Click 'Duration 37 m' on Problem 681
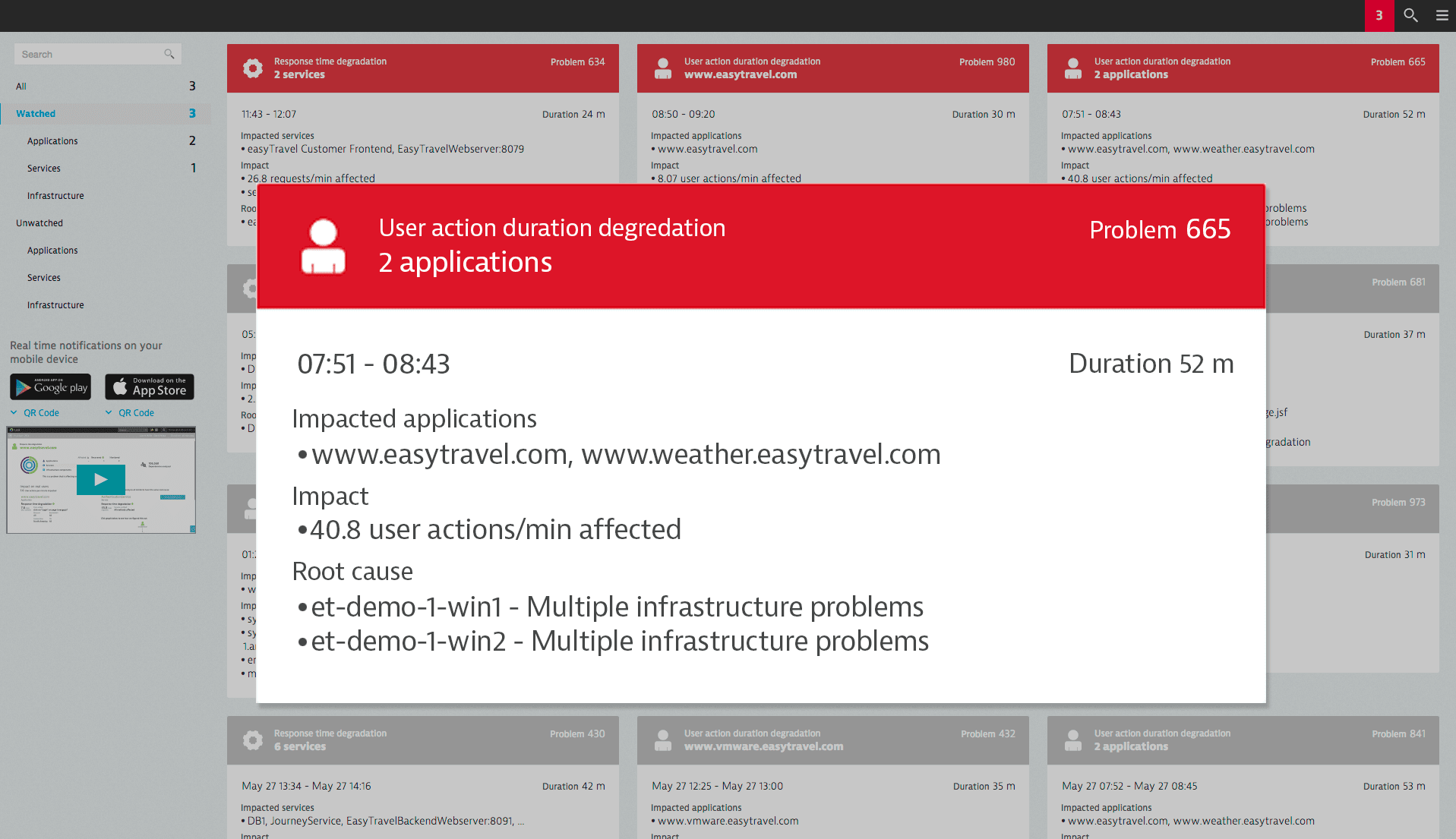The height and width of the screenshot is (839, 1456). pos(1394,334)
